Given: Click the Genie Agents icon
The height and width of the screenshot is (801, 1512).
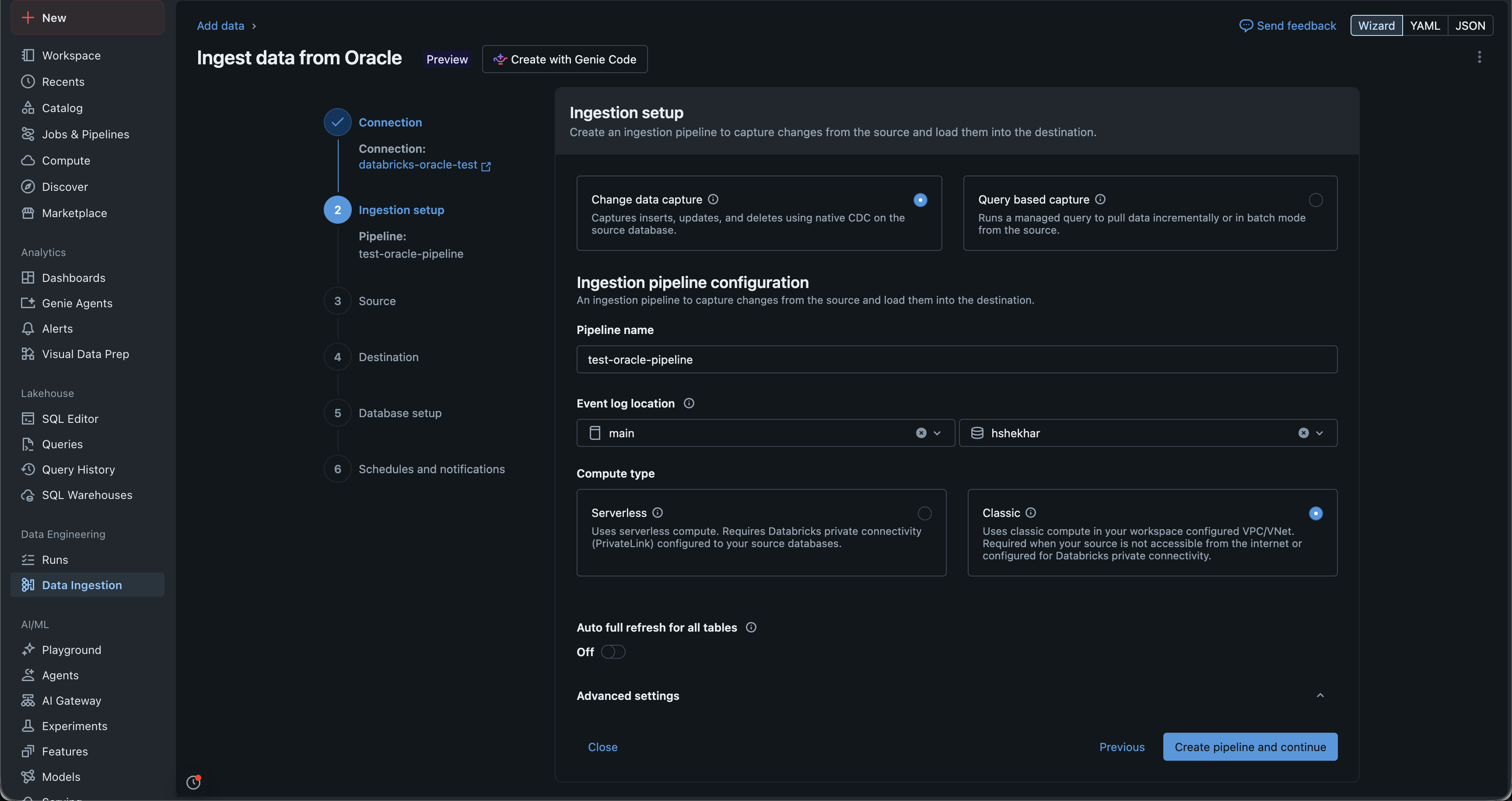Looking at the screenshot, I should 28,303.
